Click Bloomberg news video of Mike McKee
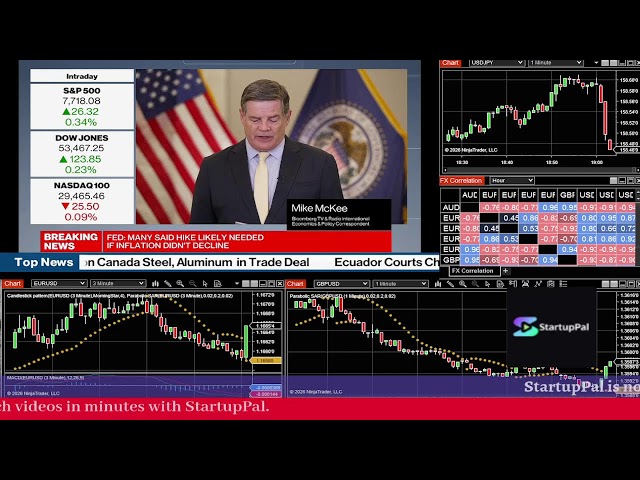Image resolution: width=640 pixels, height=480 pixels. (271, 147)
